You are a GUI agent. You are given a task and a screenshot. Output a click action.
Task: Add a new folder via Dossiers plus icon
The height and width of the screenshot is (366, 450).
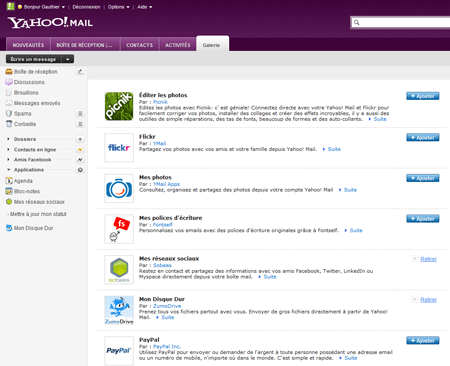(80, 139)
